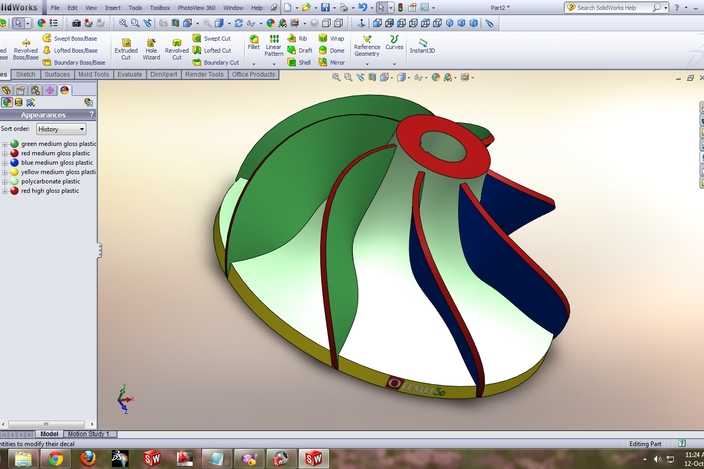
Task: Open the Edit menu
Action: (x=72, y=8)
